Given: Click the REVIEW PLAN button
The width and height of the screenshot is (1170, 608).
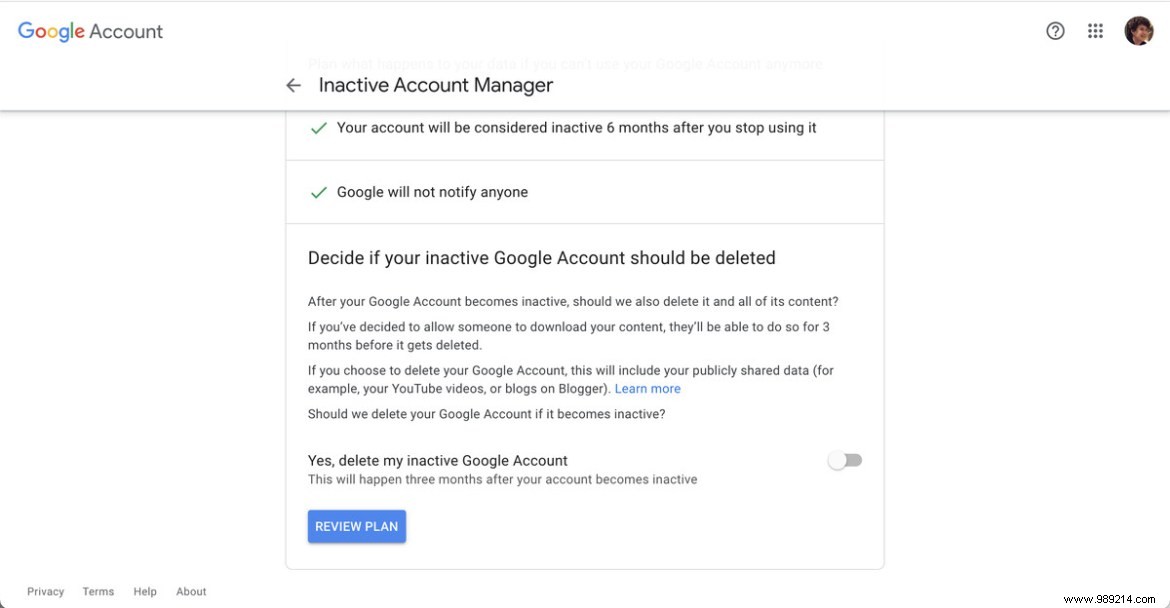Looking at the screenshot, I should (356, 526).
